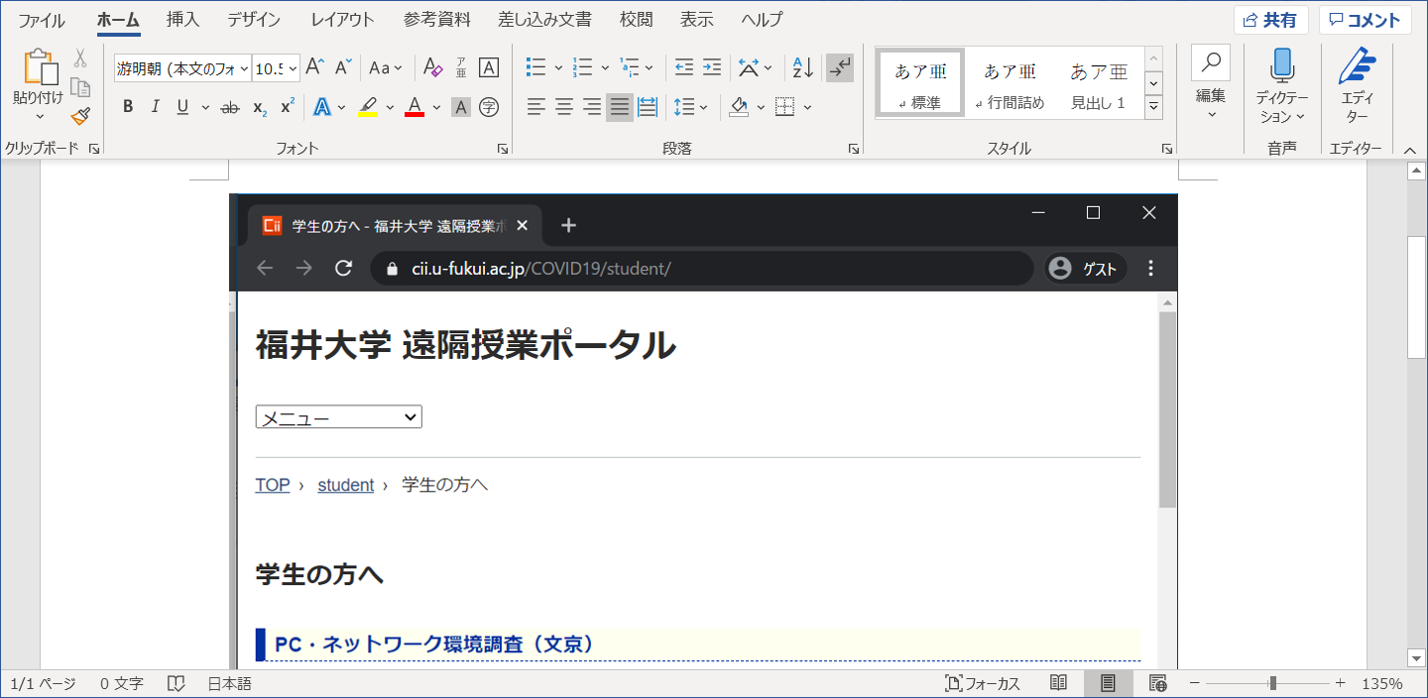Click the Copy icon in clipboard group

pos(81,87)
